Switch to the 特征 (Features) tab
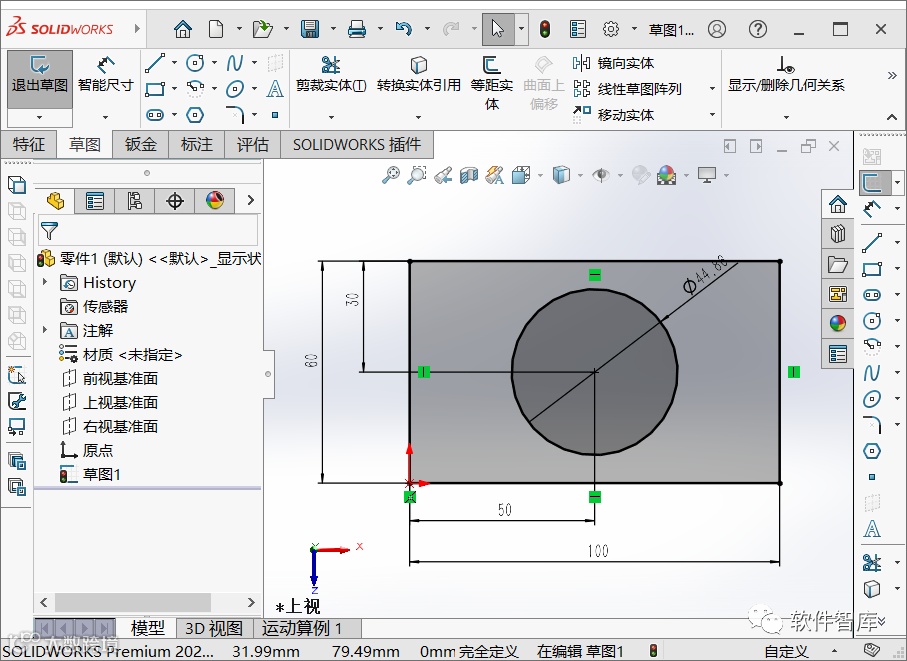 pyautogui.click(x=28, y=144)
